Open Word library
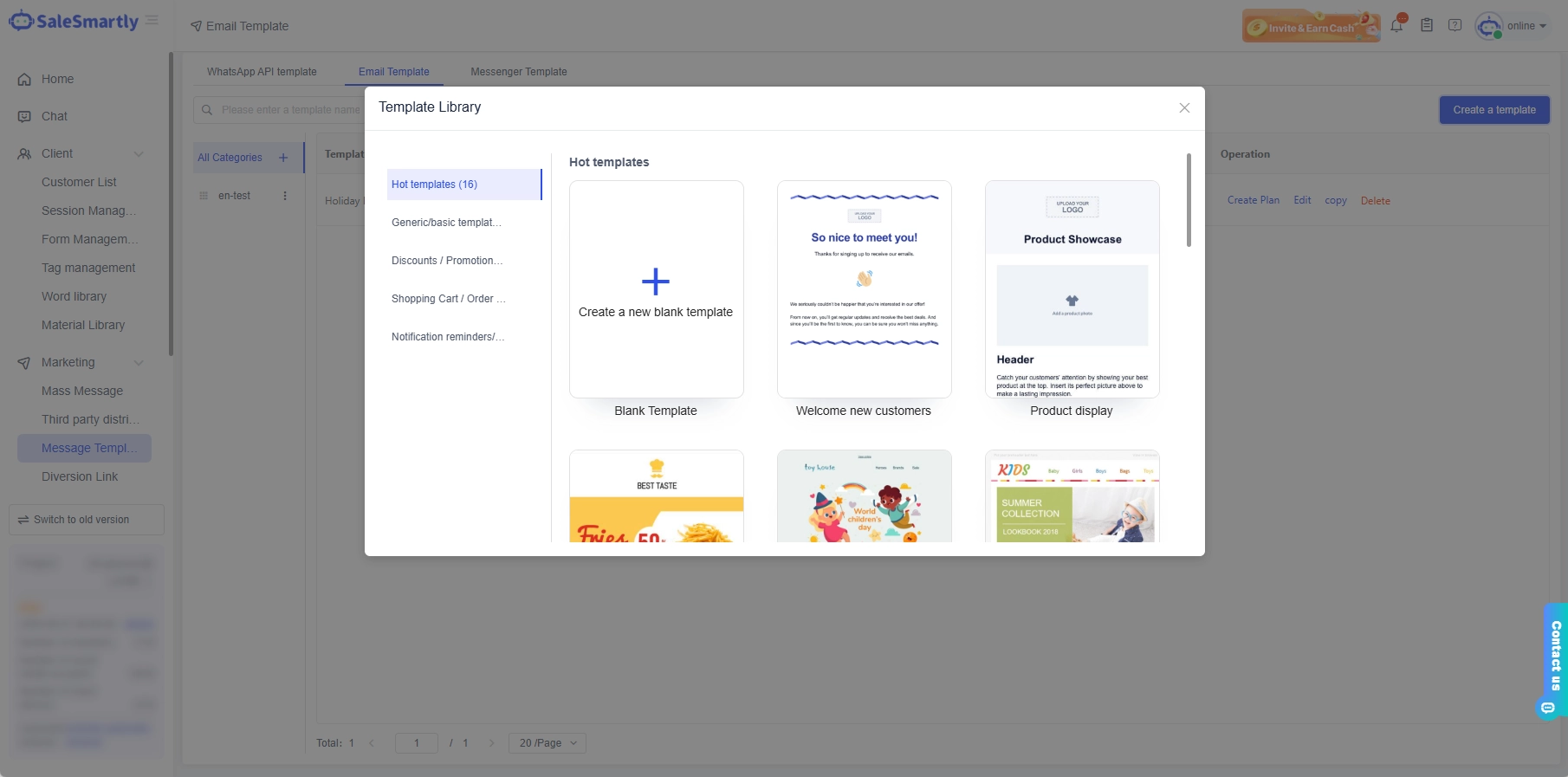The height and width of the screenshot is (777, 1568). [74, 296]
